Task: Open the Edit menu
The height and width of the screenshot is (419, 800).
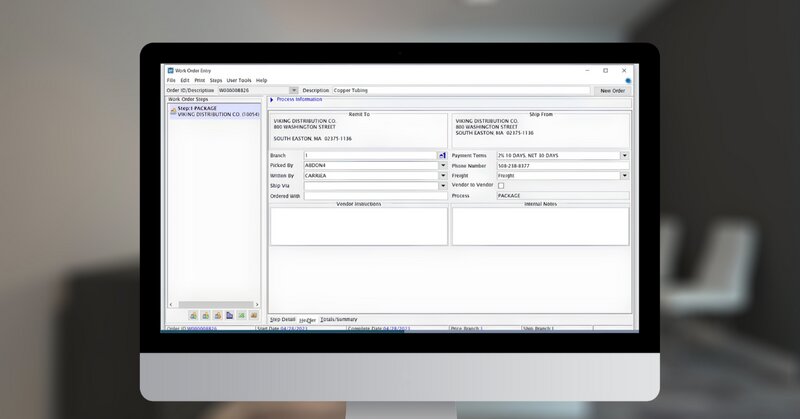Action: tap(185, 81)
